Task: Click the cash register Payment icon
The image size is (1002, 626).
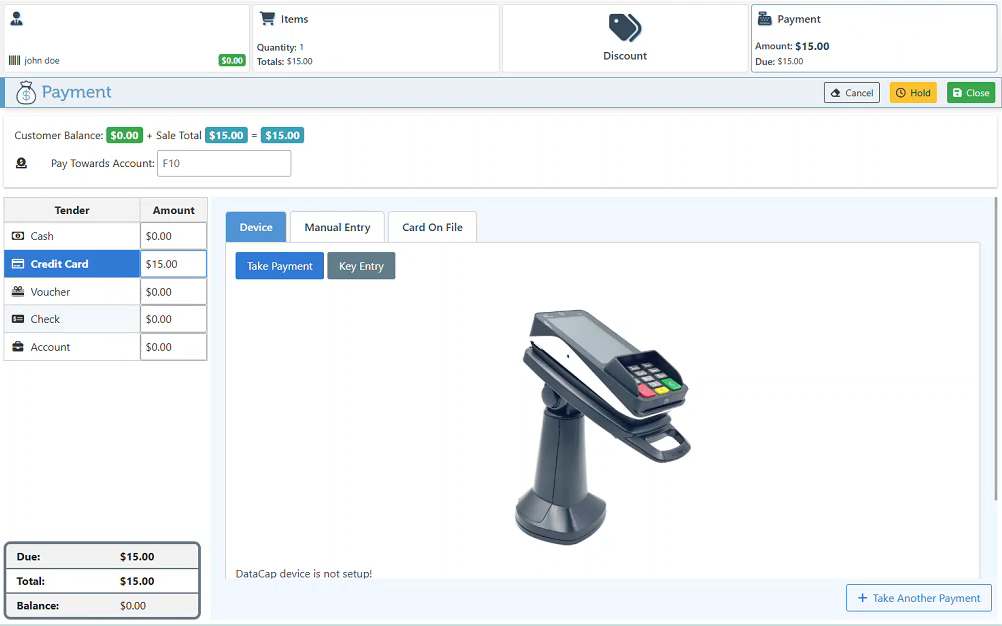Action: [764, 19]
